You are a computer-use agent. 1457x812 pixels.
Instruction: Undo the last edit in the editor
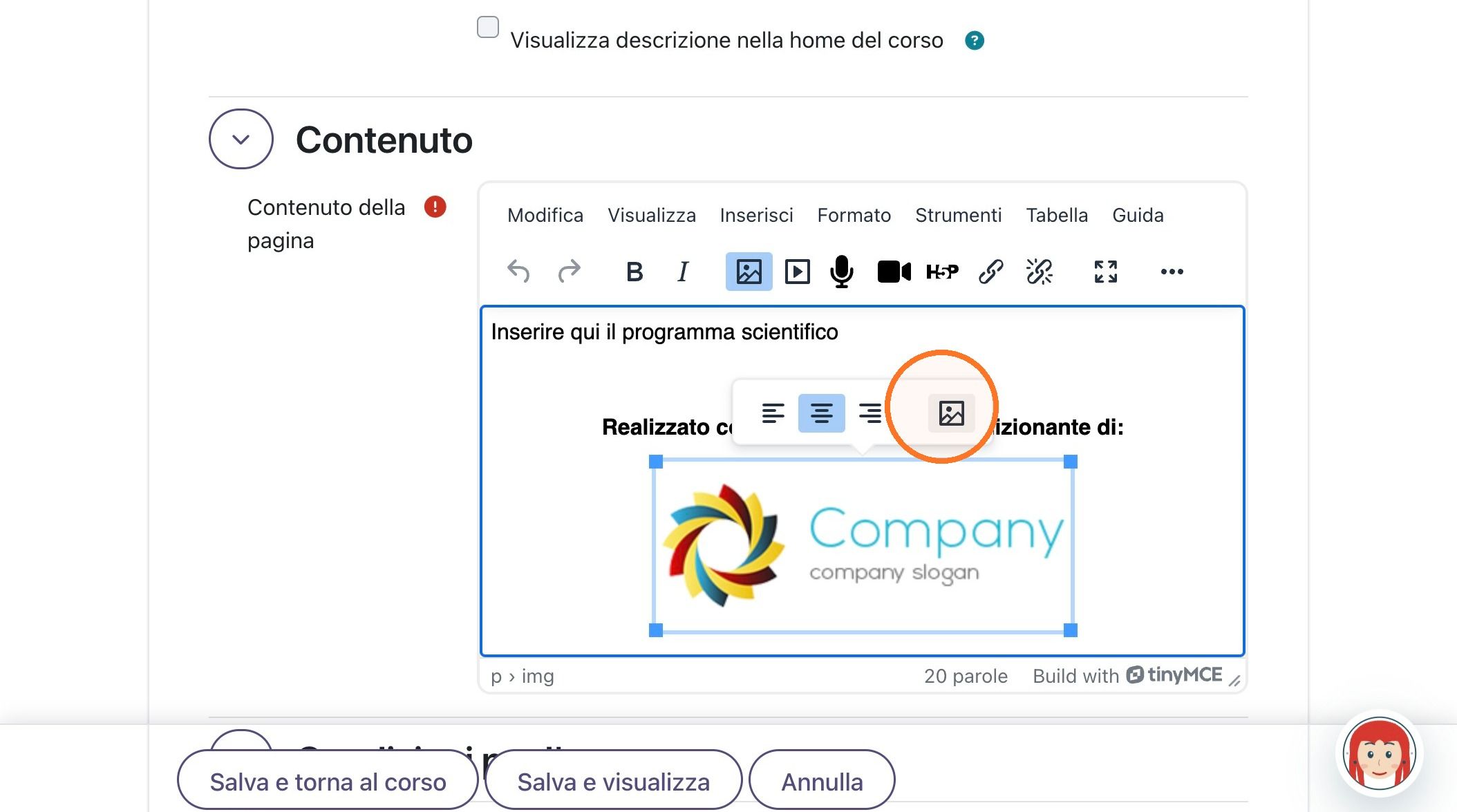[518, 272]
